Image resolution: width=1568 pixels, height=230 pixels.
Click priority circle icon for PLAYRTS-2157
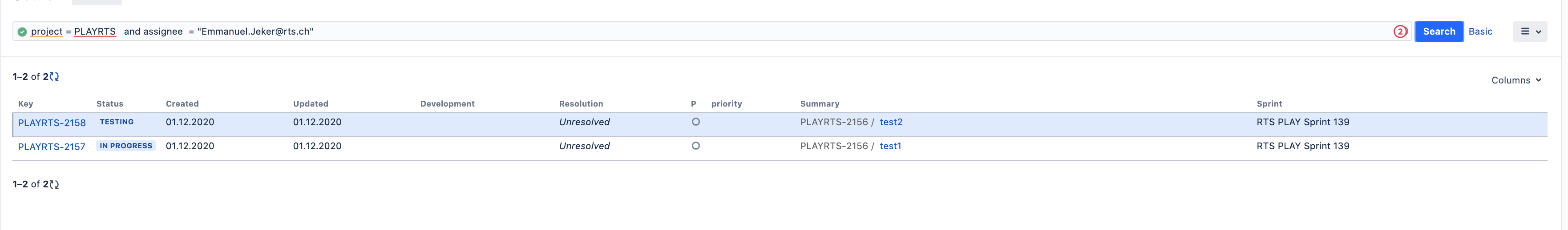(x=696, y=146)
